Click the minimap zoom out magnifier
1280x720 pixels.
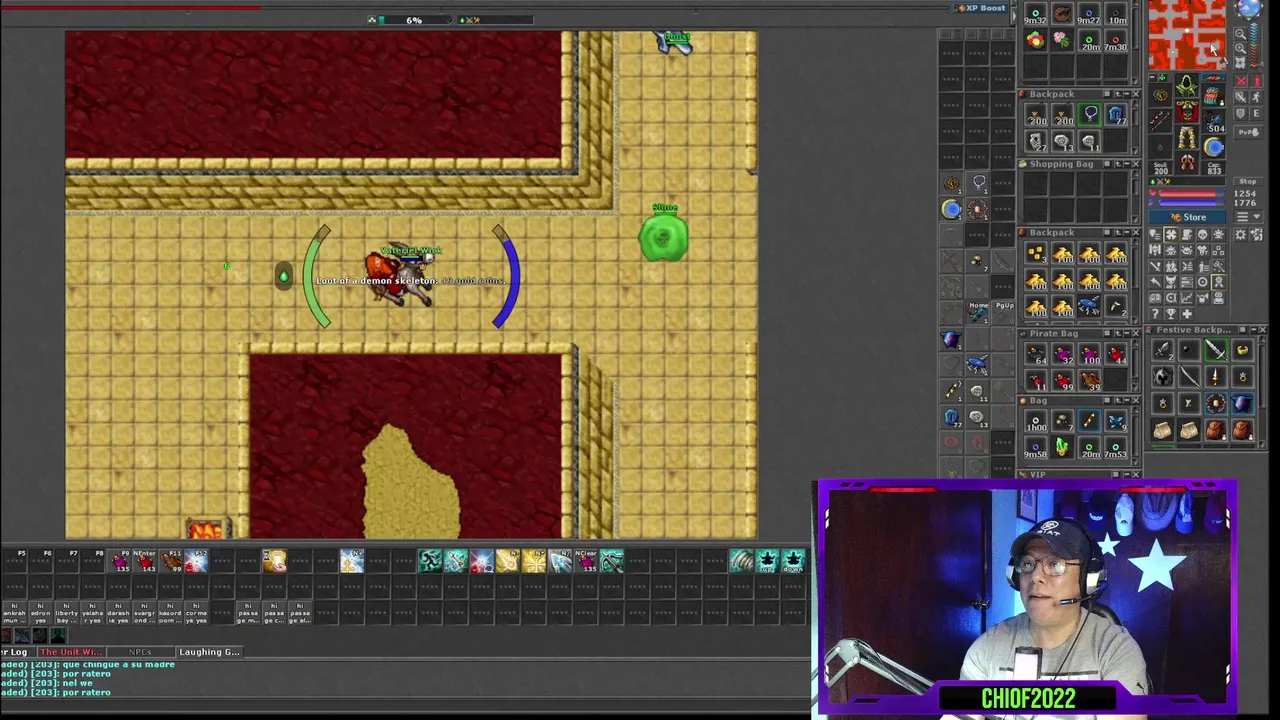click(1240, 33)
